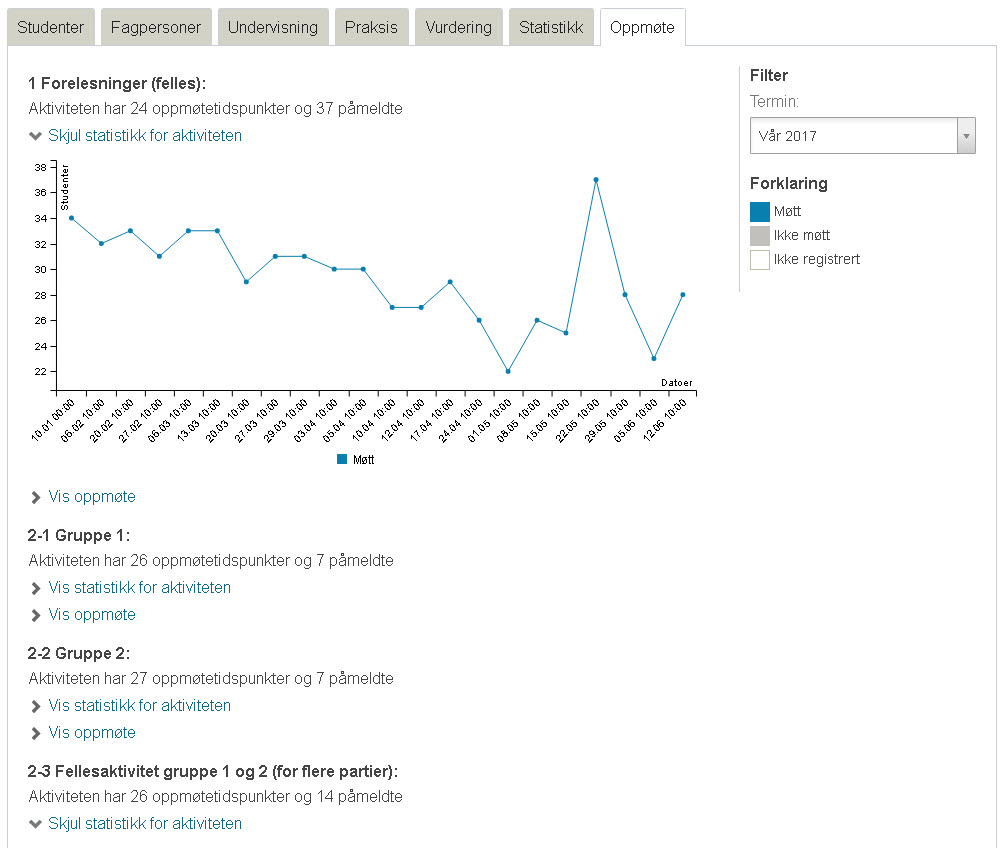
Task: Click the white Ikke registrert legend swatch
Action: (x=760, y=260)
